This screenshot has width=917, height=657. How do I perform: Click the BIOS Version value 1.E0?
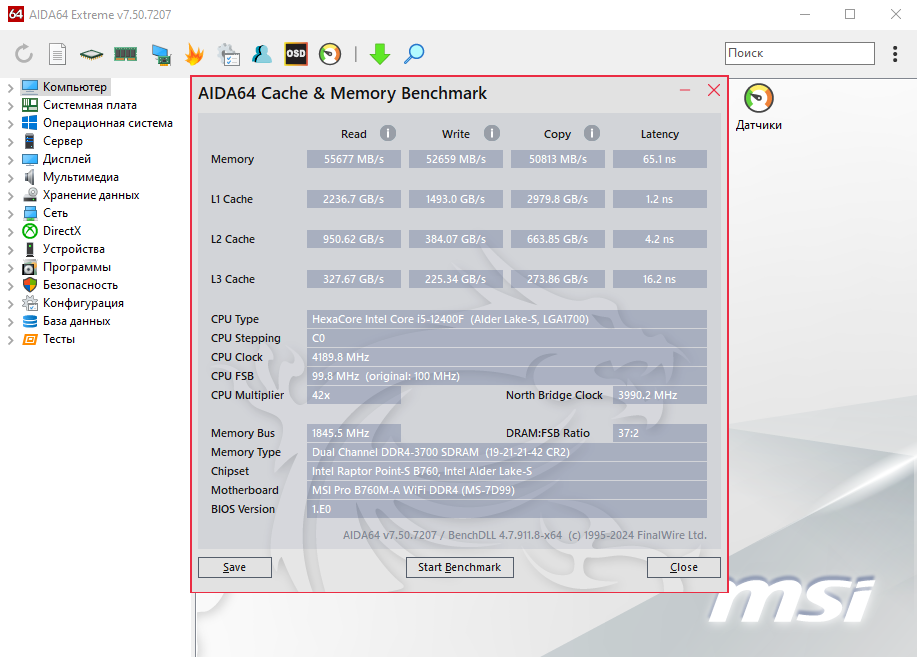pyautogui.click(x=506, y=510)
